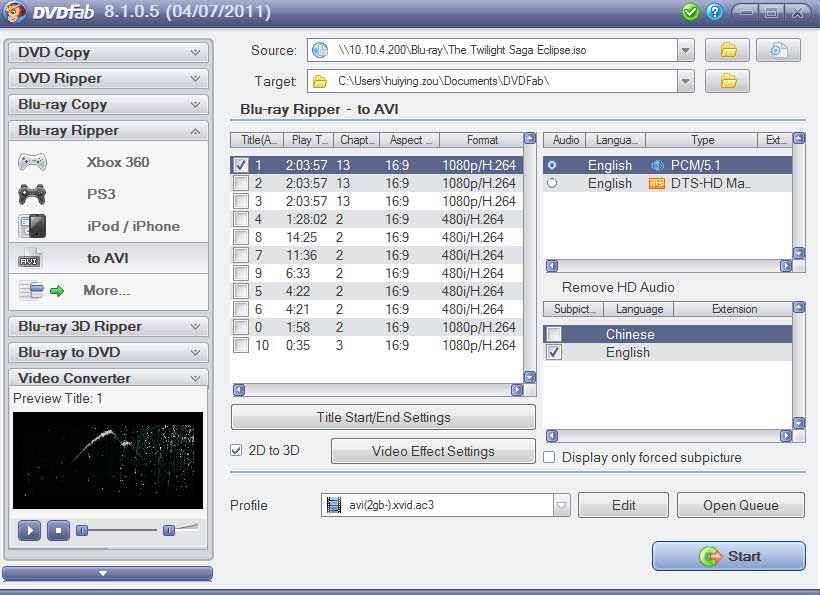
Task: Select the iPod / iPhone device icon
Action: [32, 226]
